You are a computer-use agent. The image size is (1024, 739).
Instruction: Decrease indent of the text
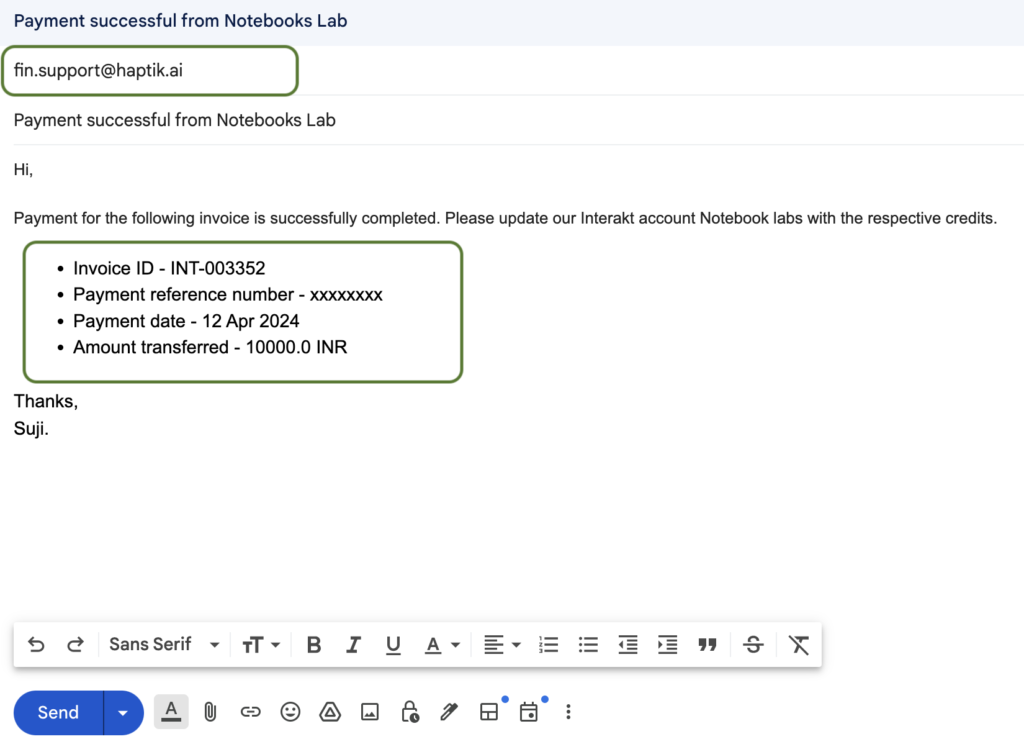628,645
